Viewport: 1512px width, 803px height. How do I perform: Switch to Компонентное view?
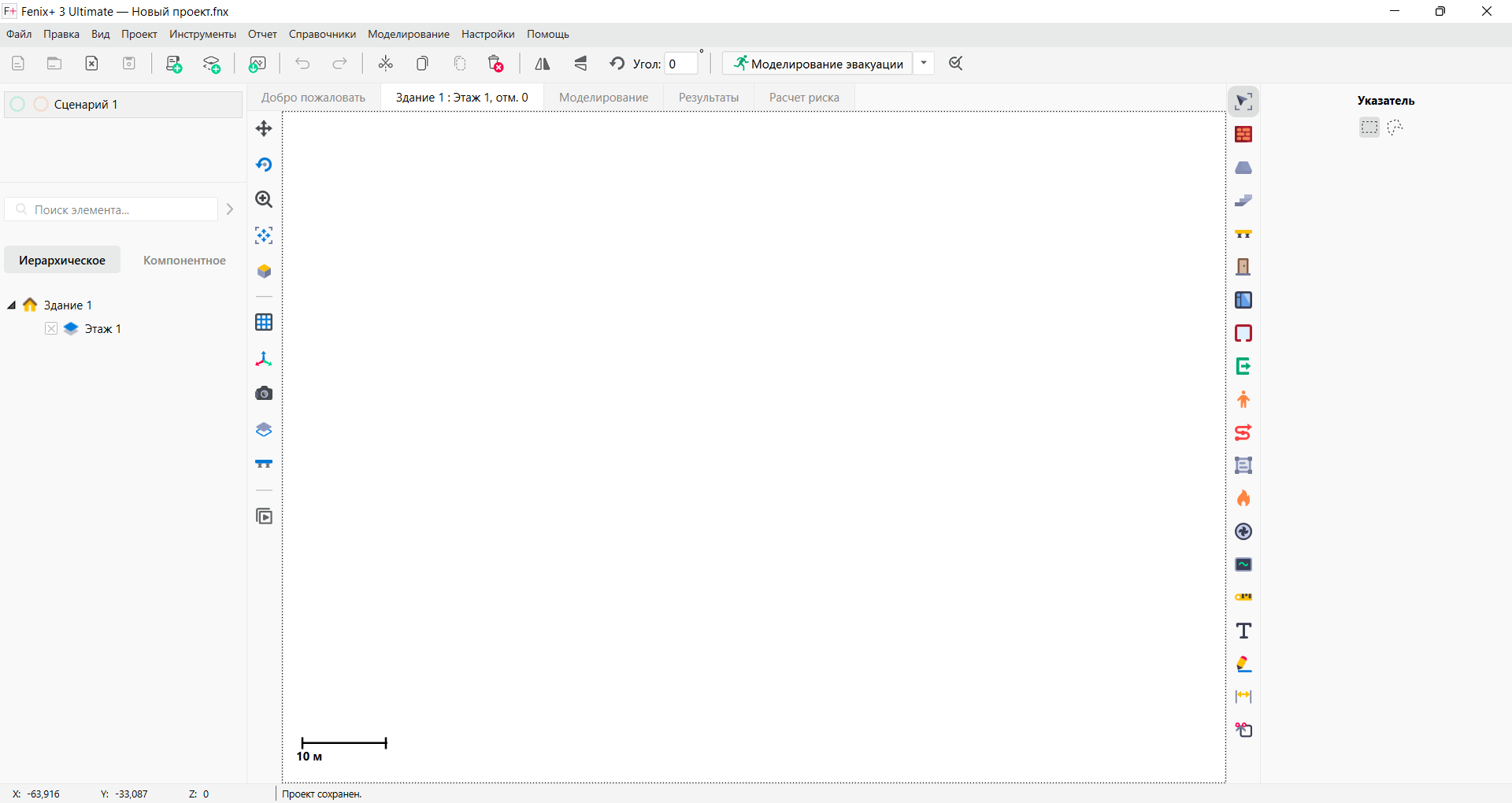tap(184, 261)
